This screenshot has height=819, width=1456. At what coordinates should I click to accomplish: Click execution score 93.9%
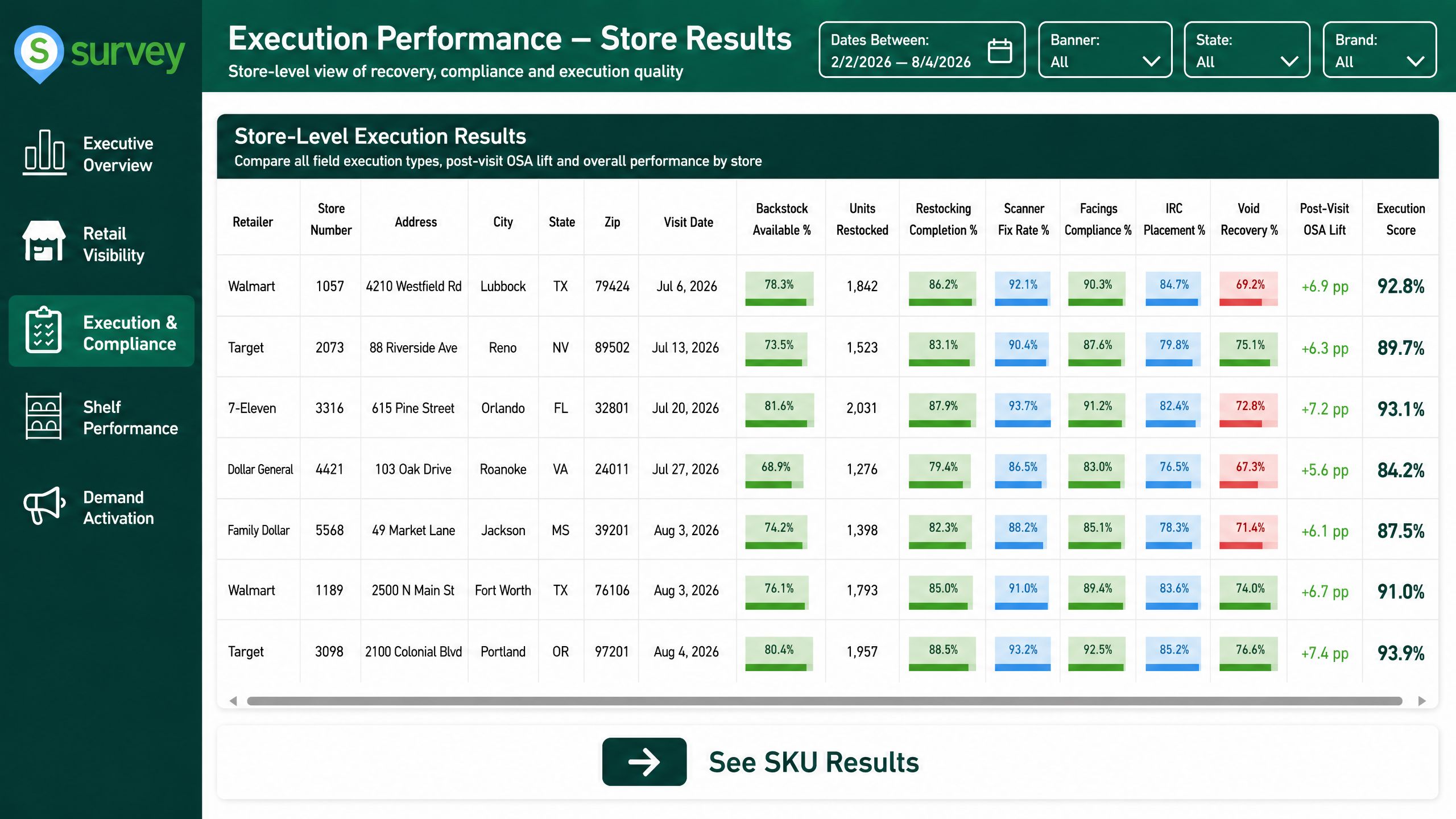tap(1401, 653)
